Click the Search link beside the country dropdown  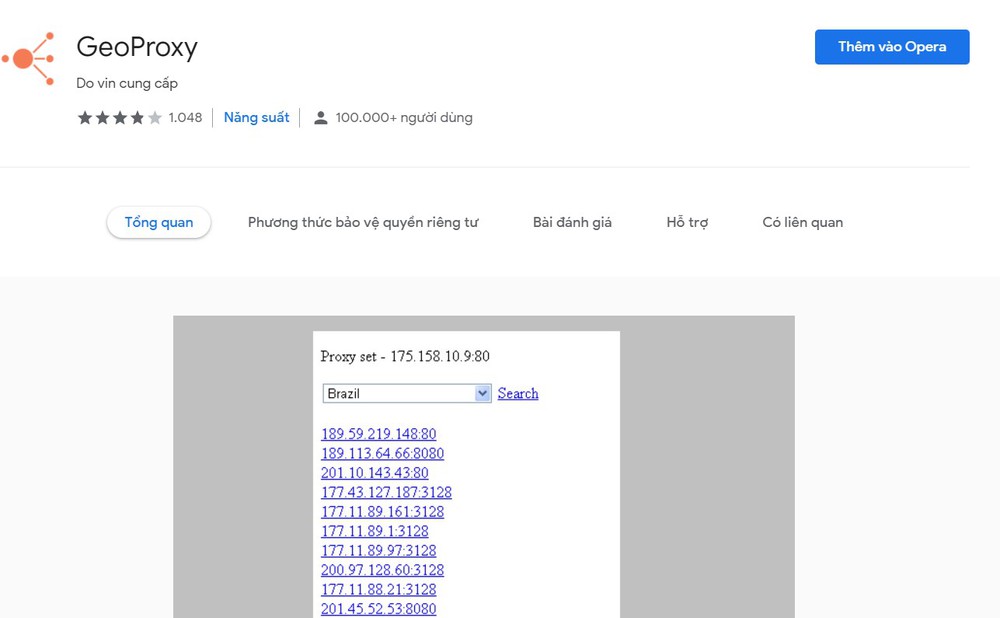click(x=518, y=394)
